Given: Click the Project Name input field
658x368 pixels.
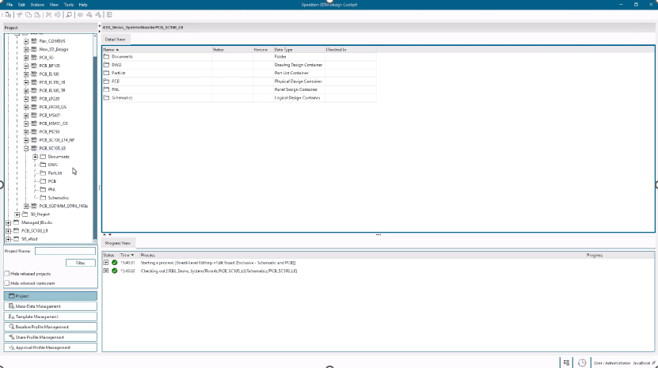Looking at the screenshot, I should [x=65, y=251].
